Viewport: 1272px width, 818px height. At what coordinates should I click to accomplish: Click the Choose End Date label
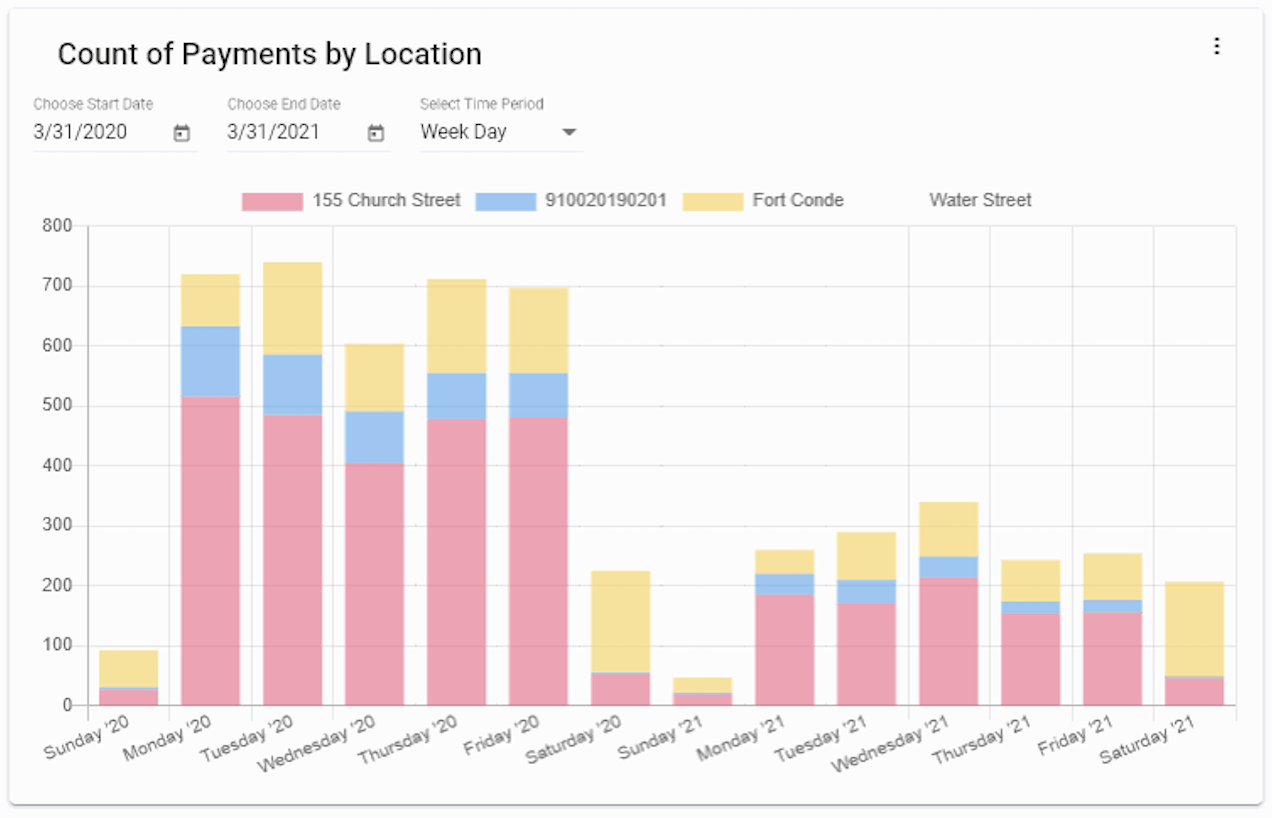click(283, 103)
